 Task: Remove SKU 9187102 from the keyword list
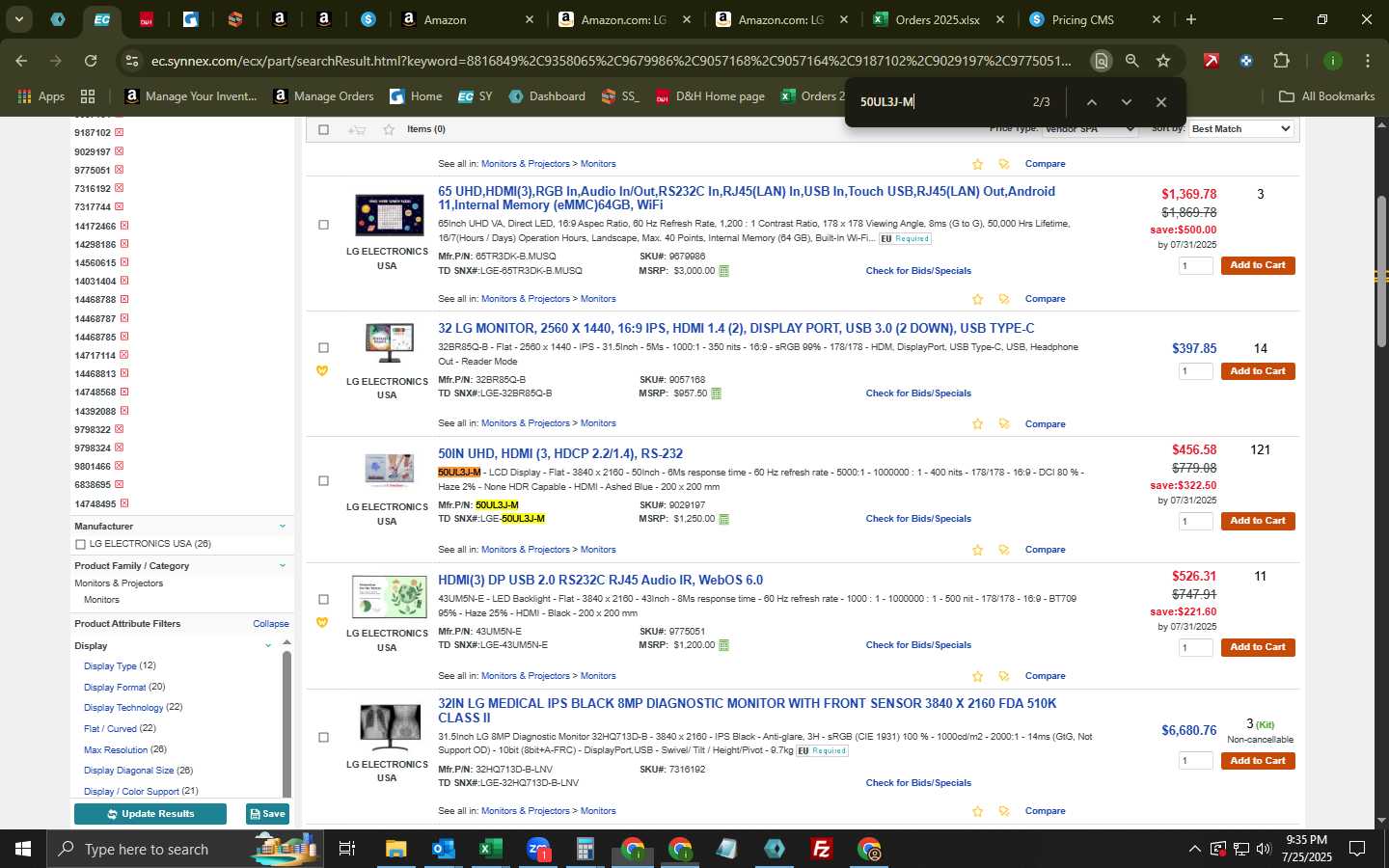[120, 133]
